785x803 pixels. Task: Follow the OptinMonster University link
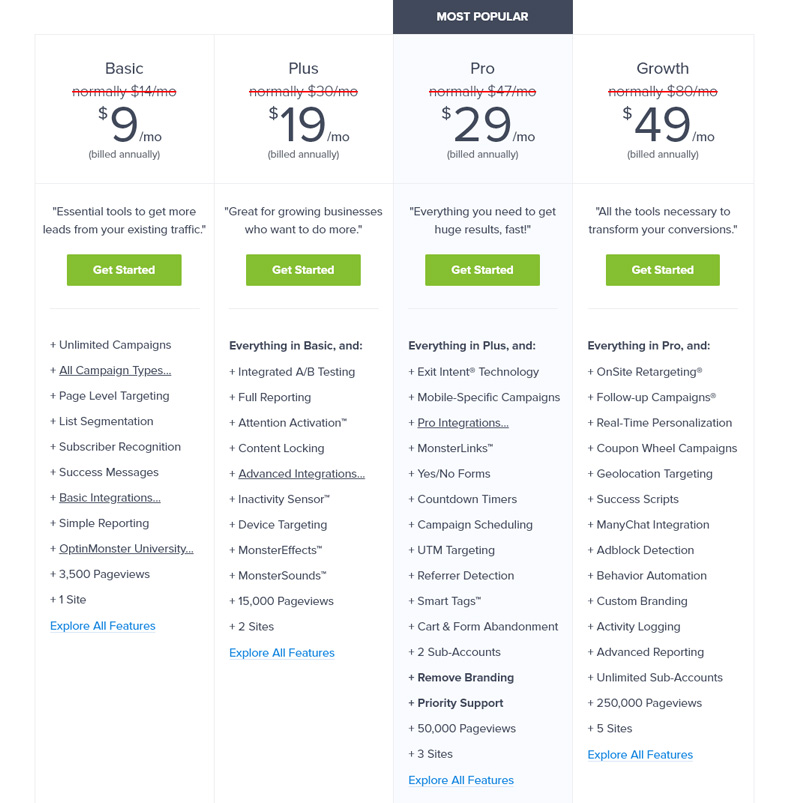(126, 549)
